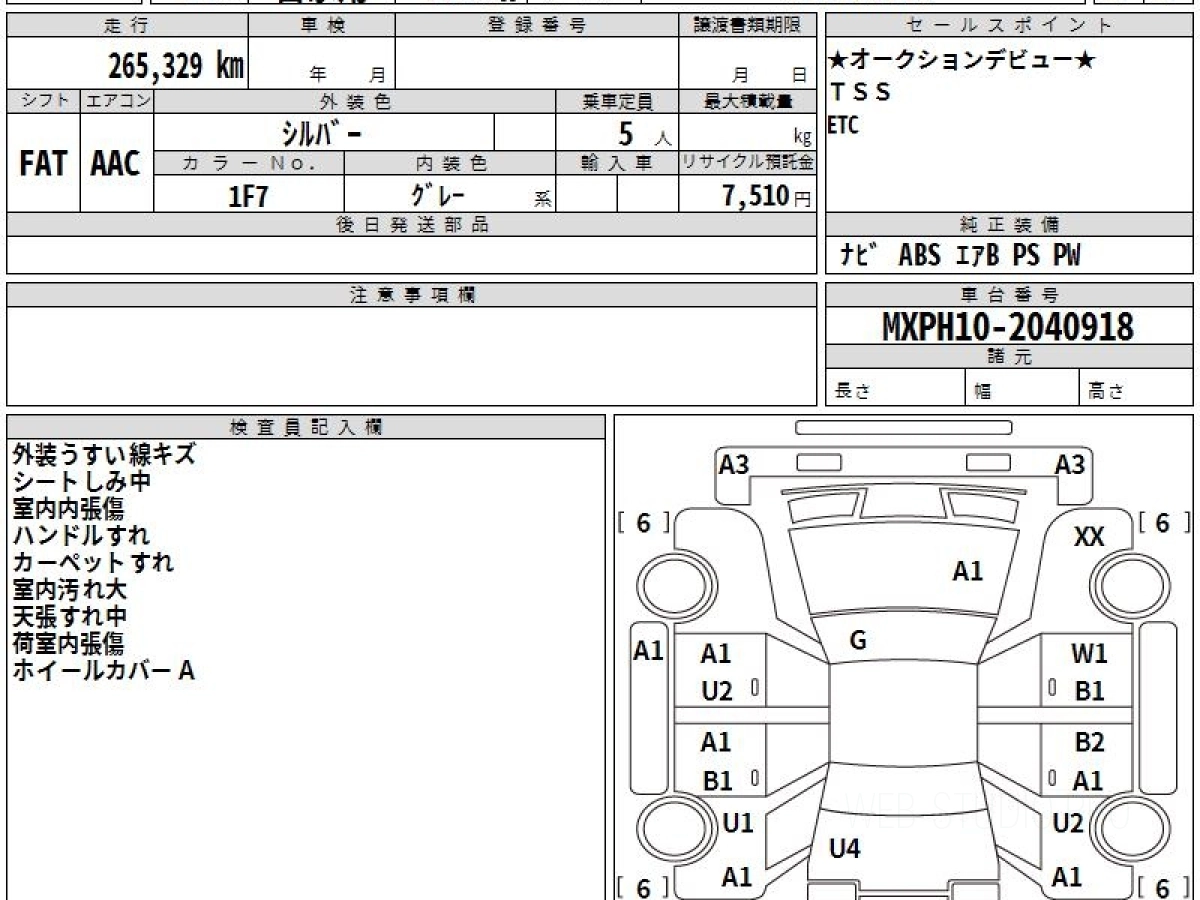Click the ★オークションデビュー★ sales point line
1200x900 pixels.
click(963, 60)
